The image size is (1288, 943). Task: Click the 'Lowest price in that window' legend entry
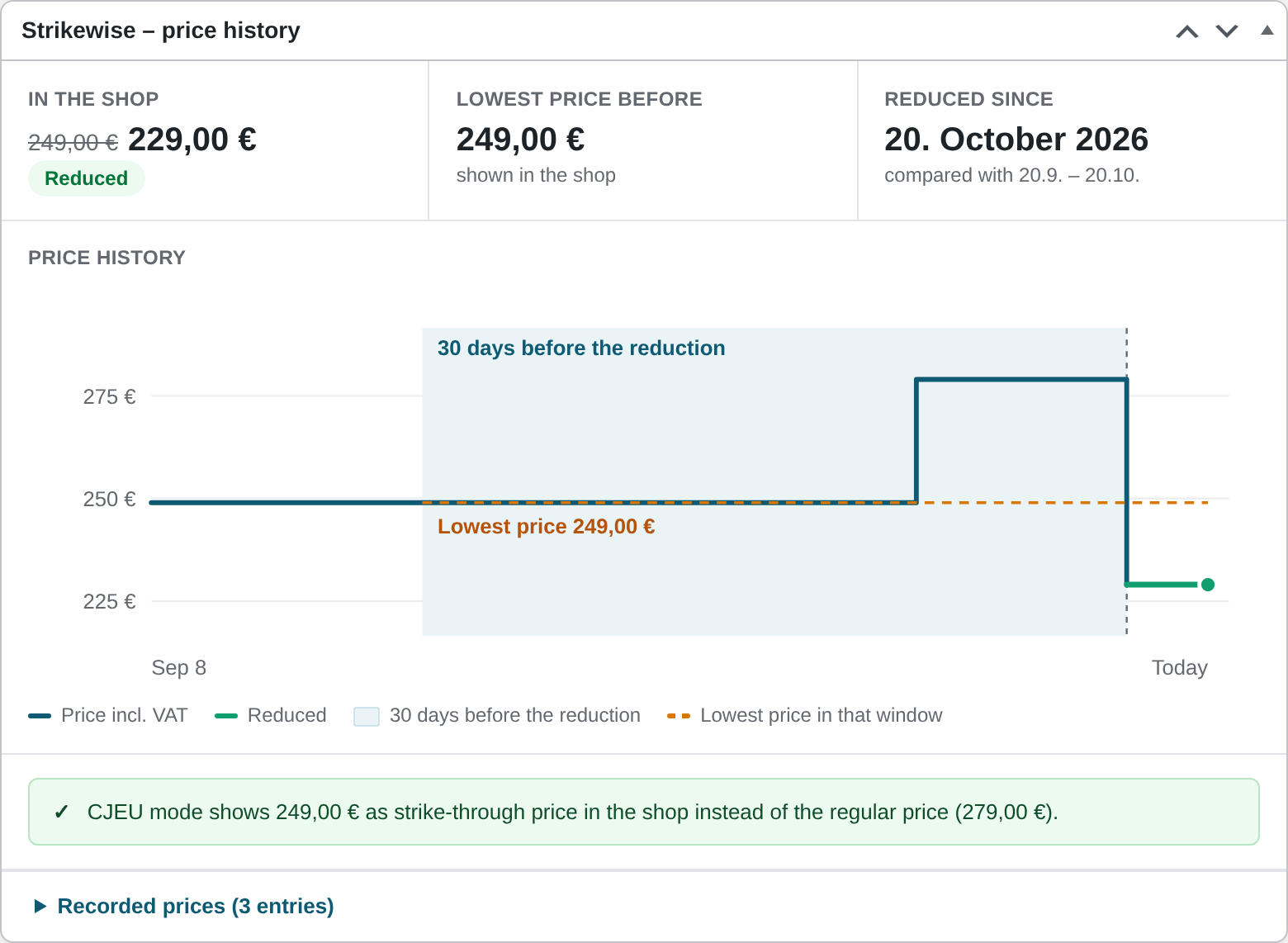[x=805, y=715]
